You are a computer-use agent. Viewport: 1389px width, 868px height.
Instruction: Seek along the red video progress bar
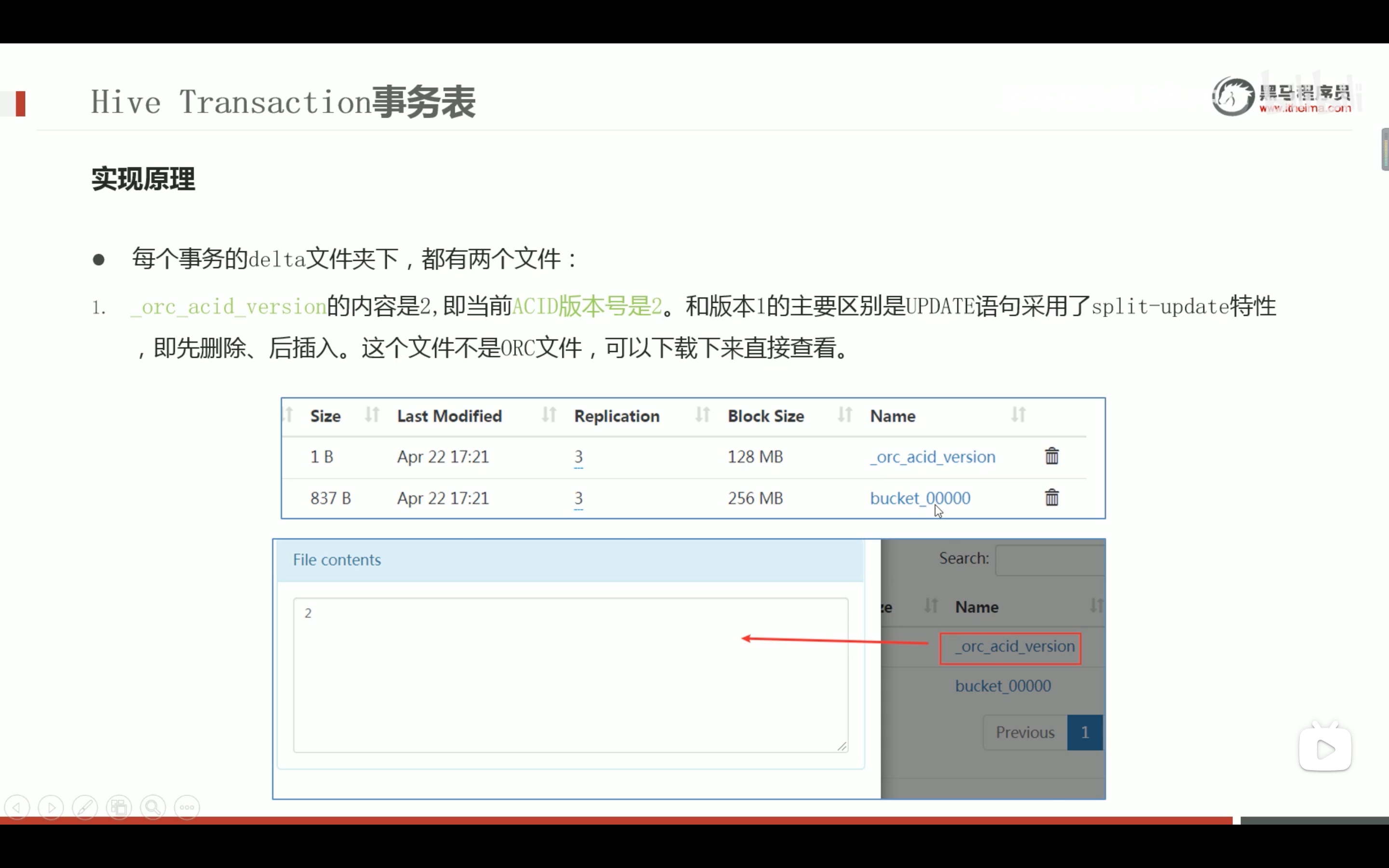(616, 820)
